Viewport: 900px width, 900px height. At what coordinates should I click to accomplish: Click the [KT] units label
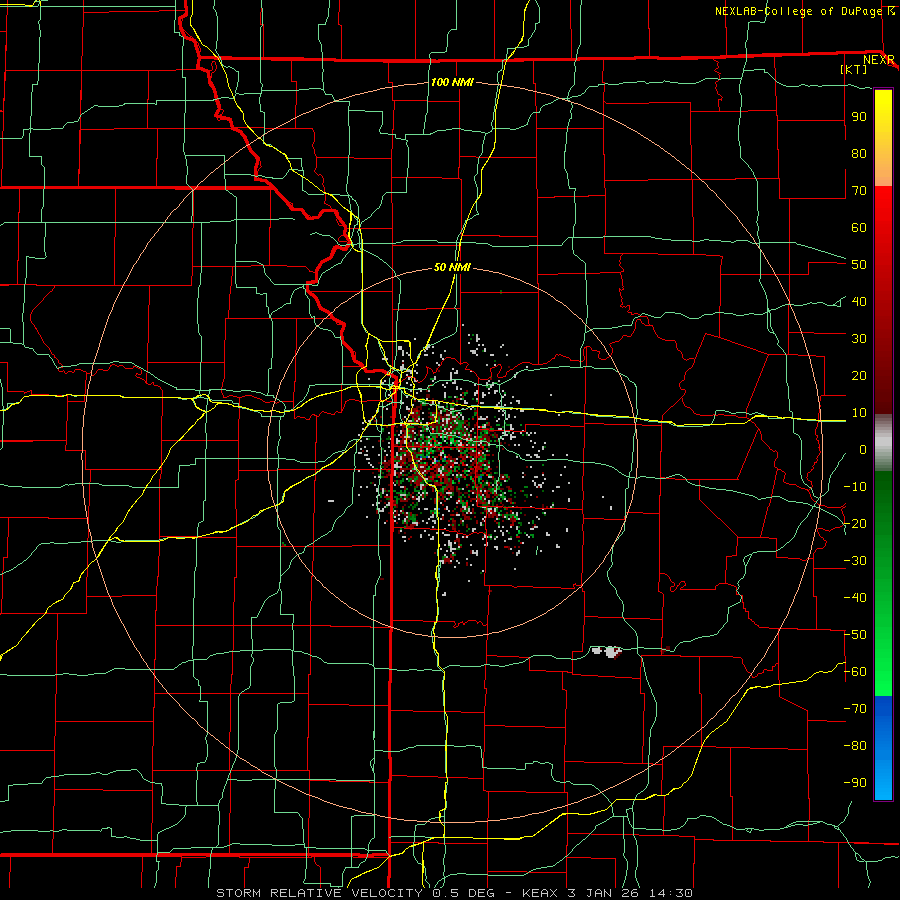854,69
